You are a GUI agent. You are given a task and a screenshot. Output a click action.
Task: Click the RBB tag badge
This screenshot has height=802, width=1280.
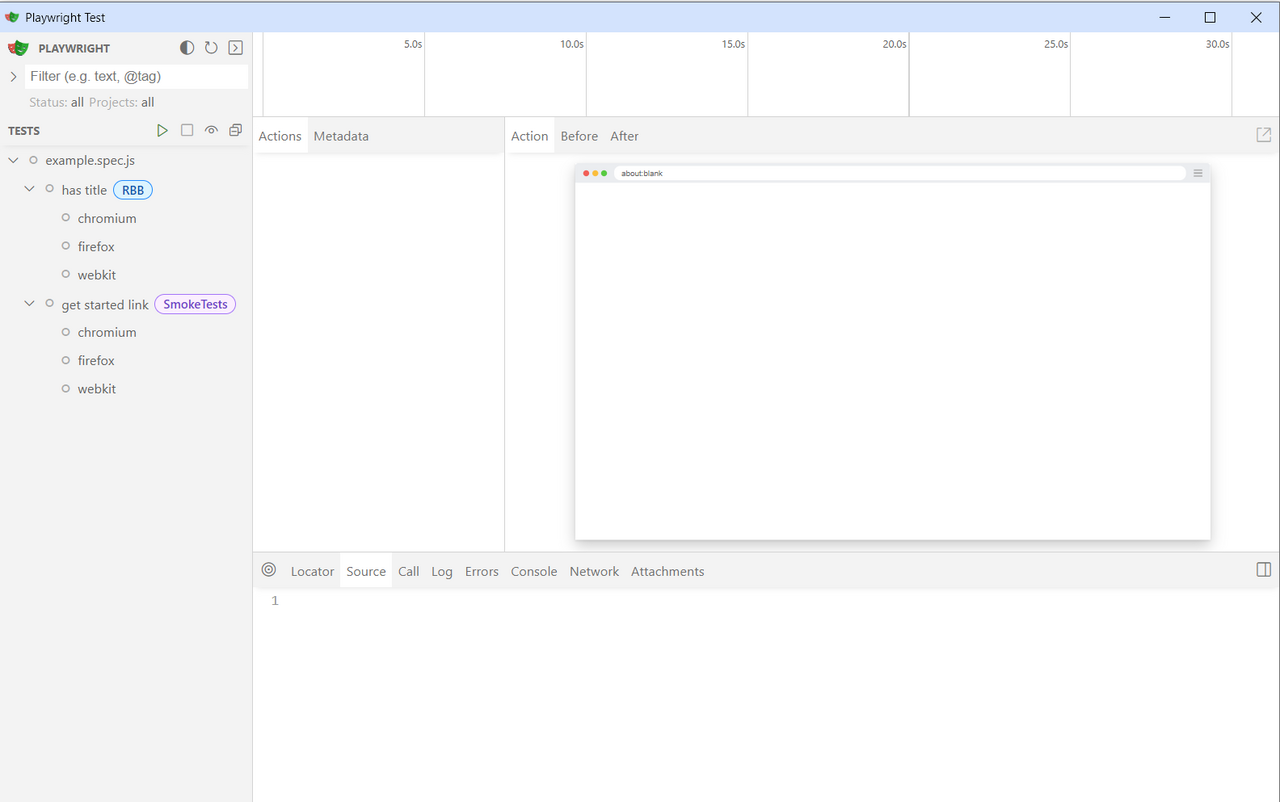tap(133, 190)
